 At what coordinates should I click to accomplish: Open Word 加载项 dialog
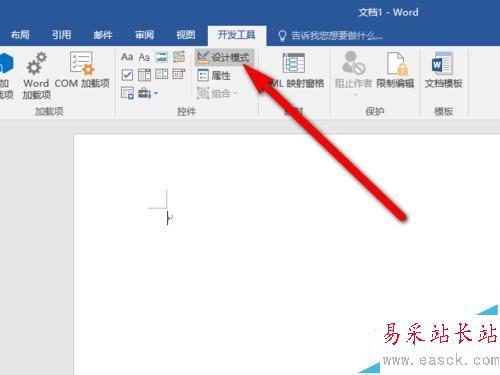point(36,75)
